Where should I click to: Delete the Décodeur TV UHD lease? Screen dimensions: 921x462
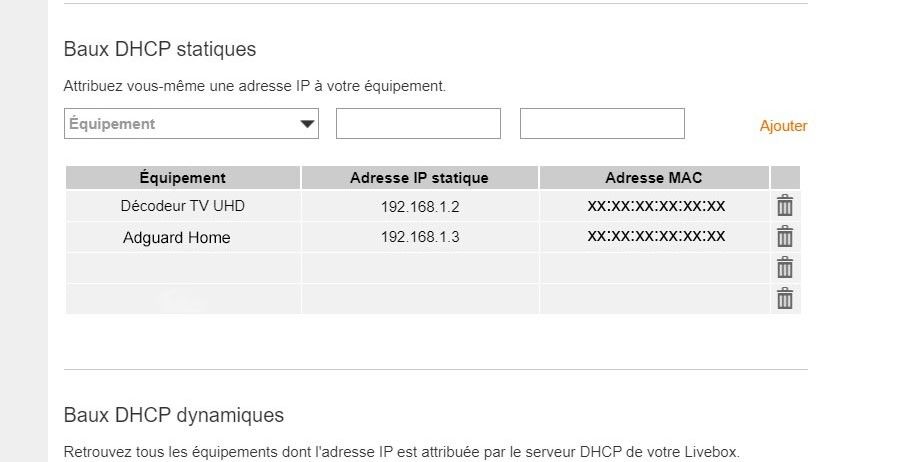[785, 206]
